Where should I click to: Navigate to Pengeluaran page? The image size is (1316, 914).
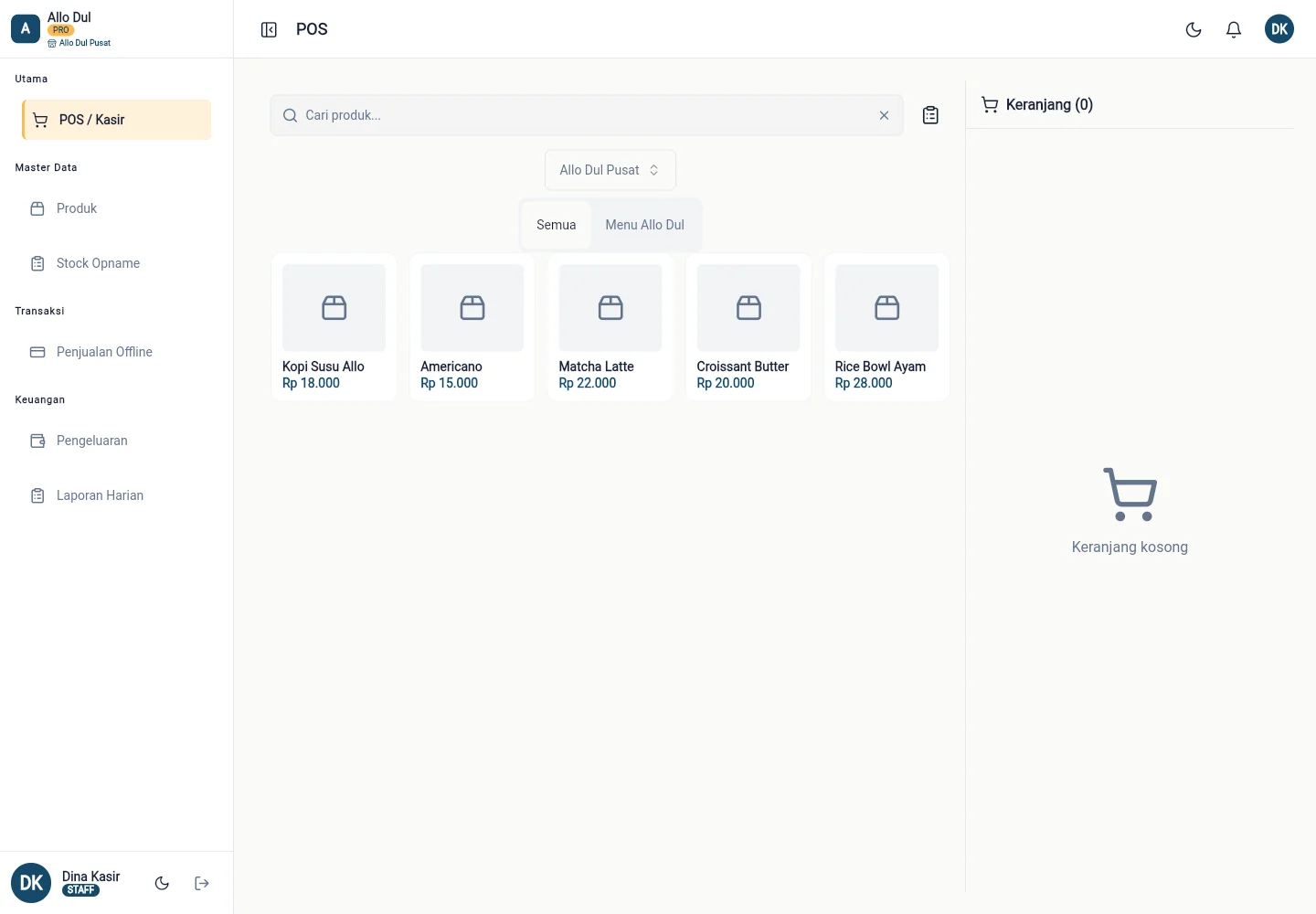tap(117, 441)
